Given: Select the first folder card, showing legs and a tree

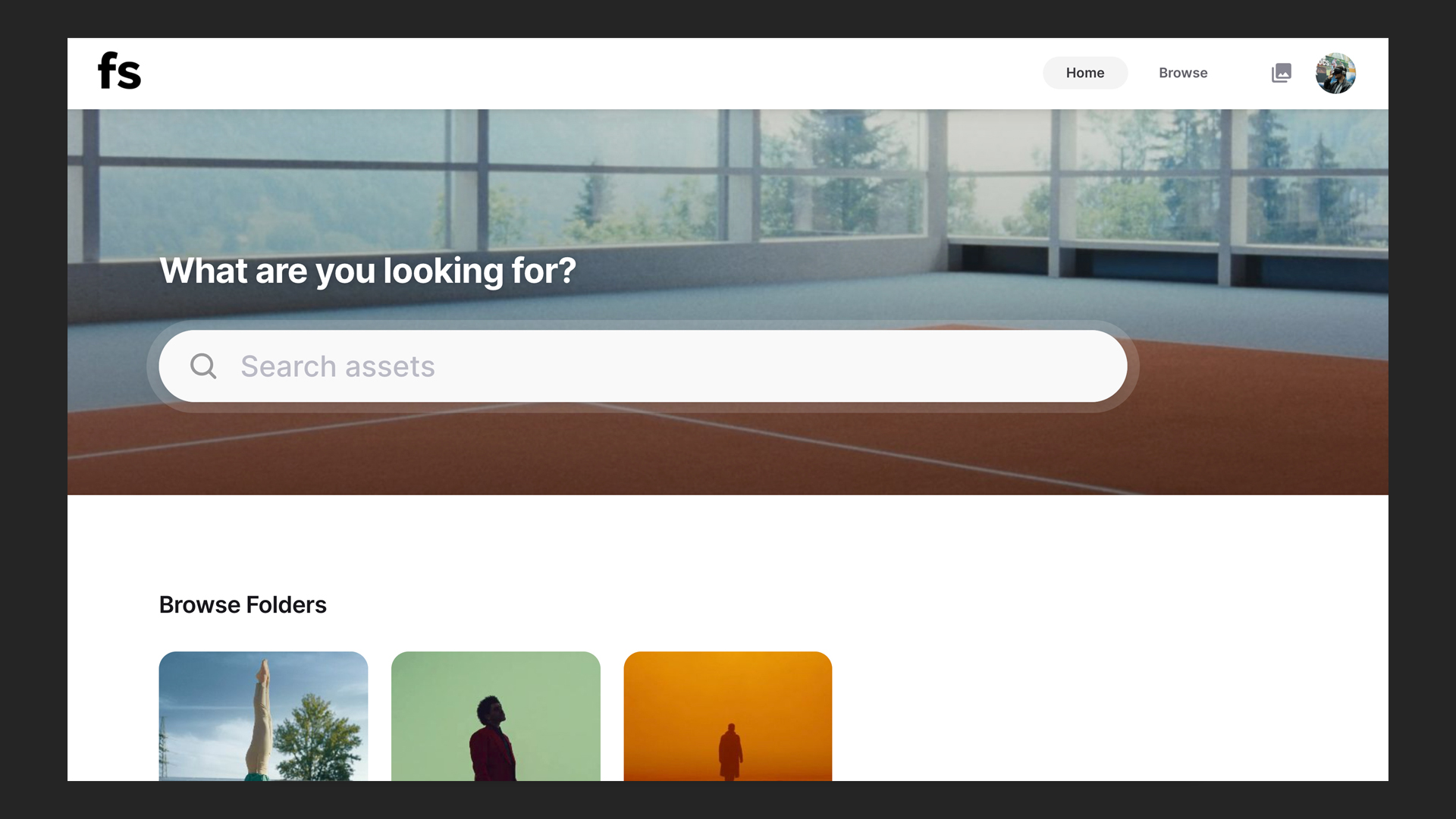Looking at the screenshot, I should coord(263,716).
